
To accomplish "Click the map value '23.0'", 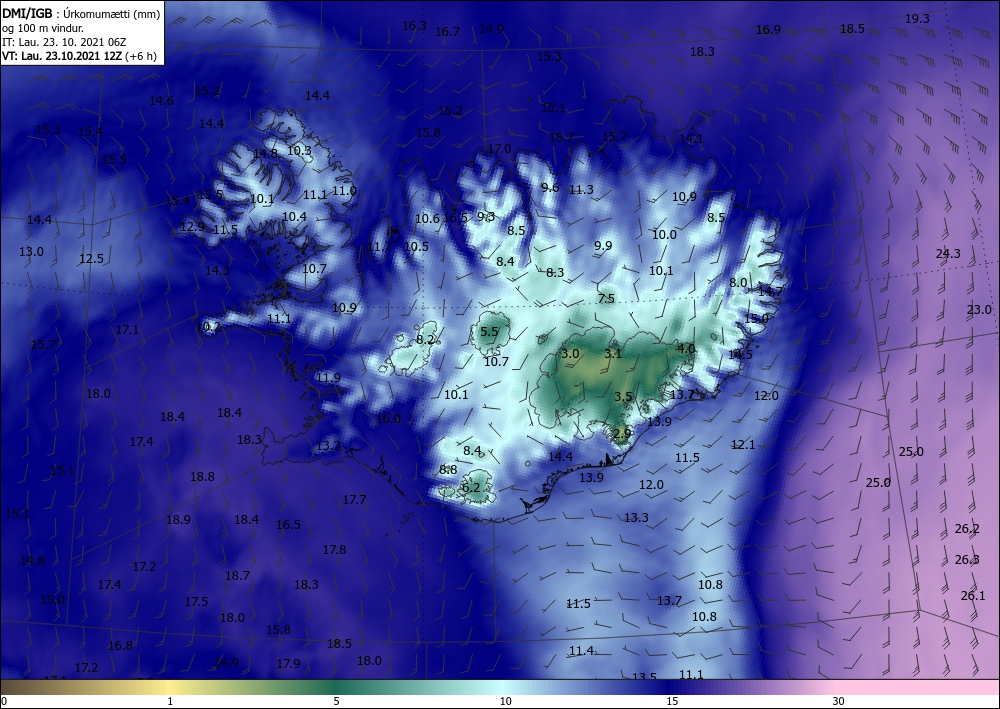I will pyautogui.click(x=979, y=310).
